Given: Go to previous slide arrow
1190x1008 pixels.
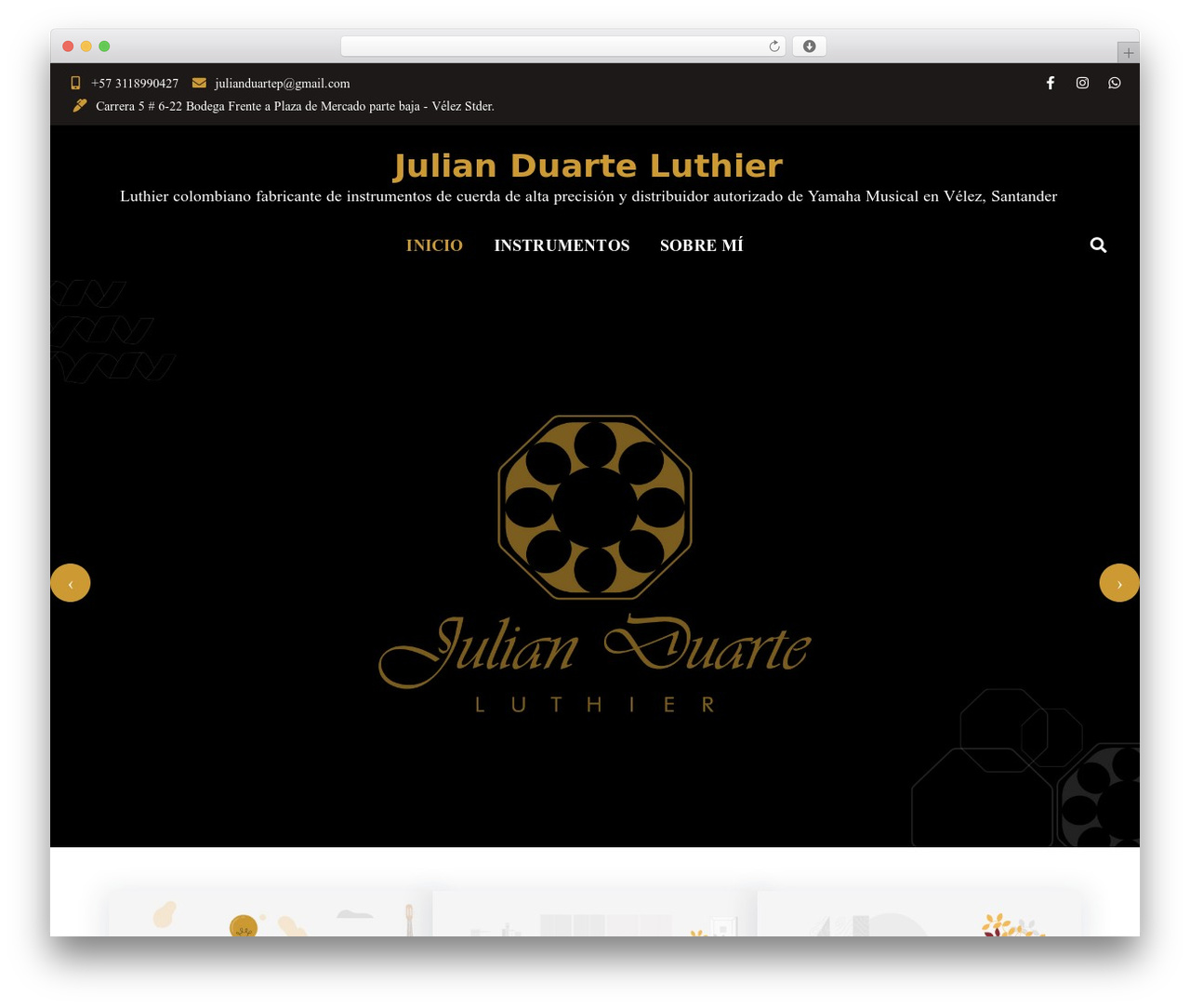Looking at the screenshot, I should pos(71,583).
